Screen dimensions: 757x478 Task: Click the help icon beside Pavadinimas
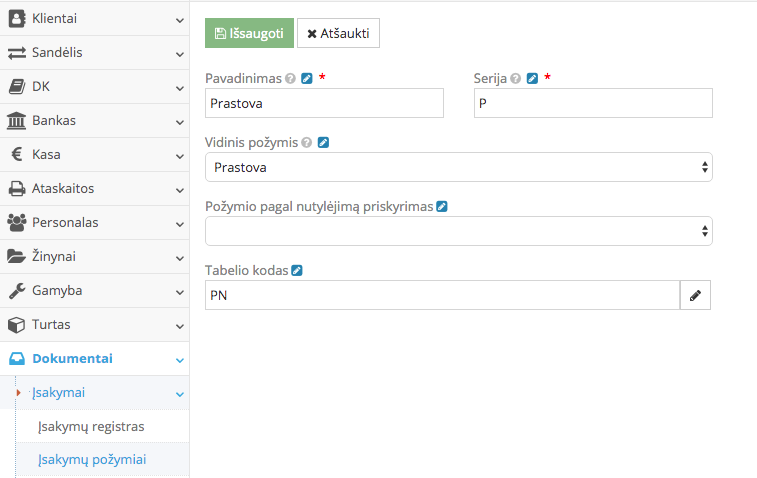click(x=290, y=78)
